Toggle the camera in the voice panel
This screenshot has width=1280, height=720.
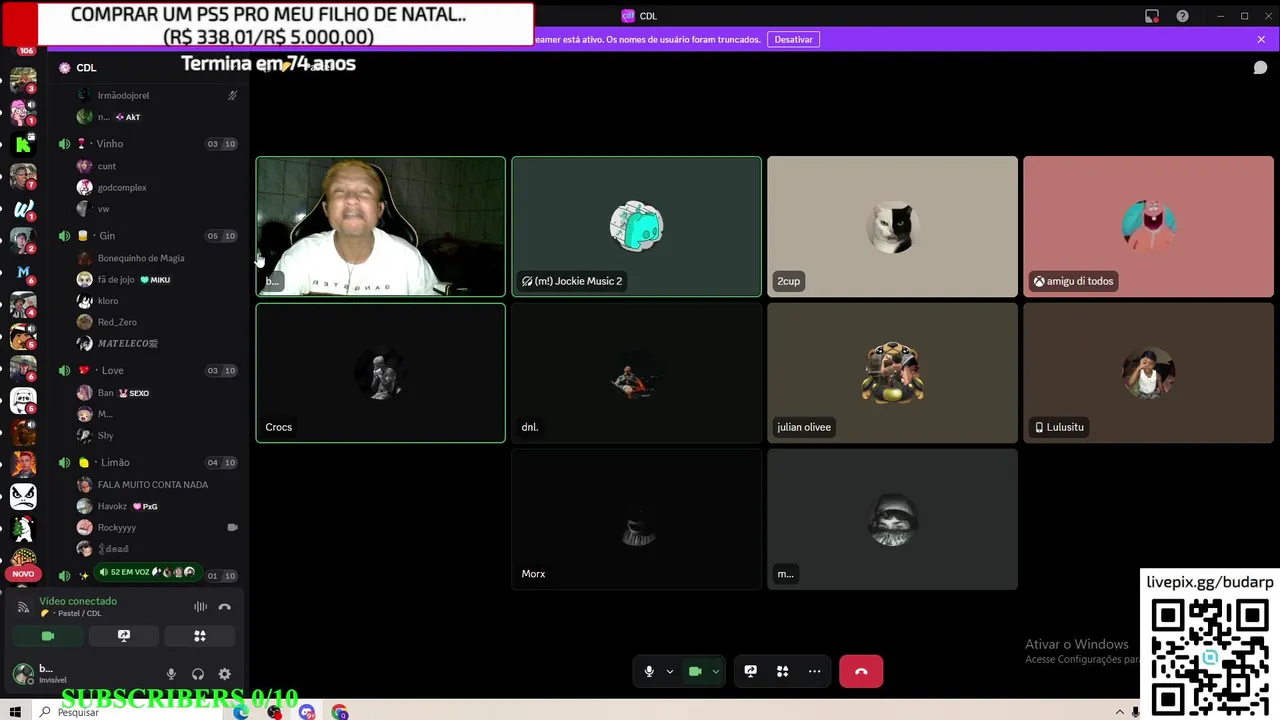pos(48,636)
